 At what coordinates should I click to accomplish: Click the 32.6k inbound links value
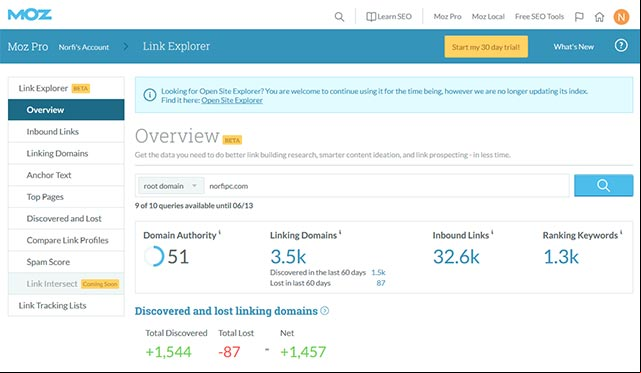pos(456,257)
